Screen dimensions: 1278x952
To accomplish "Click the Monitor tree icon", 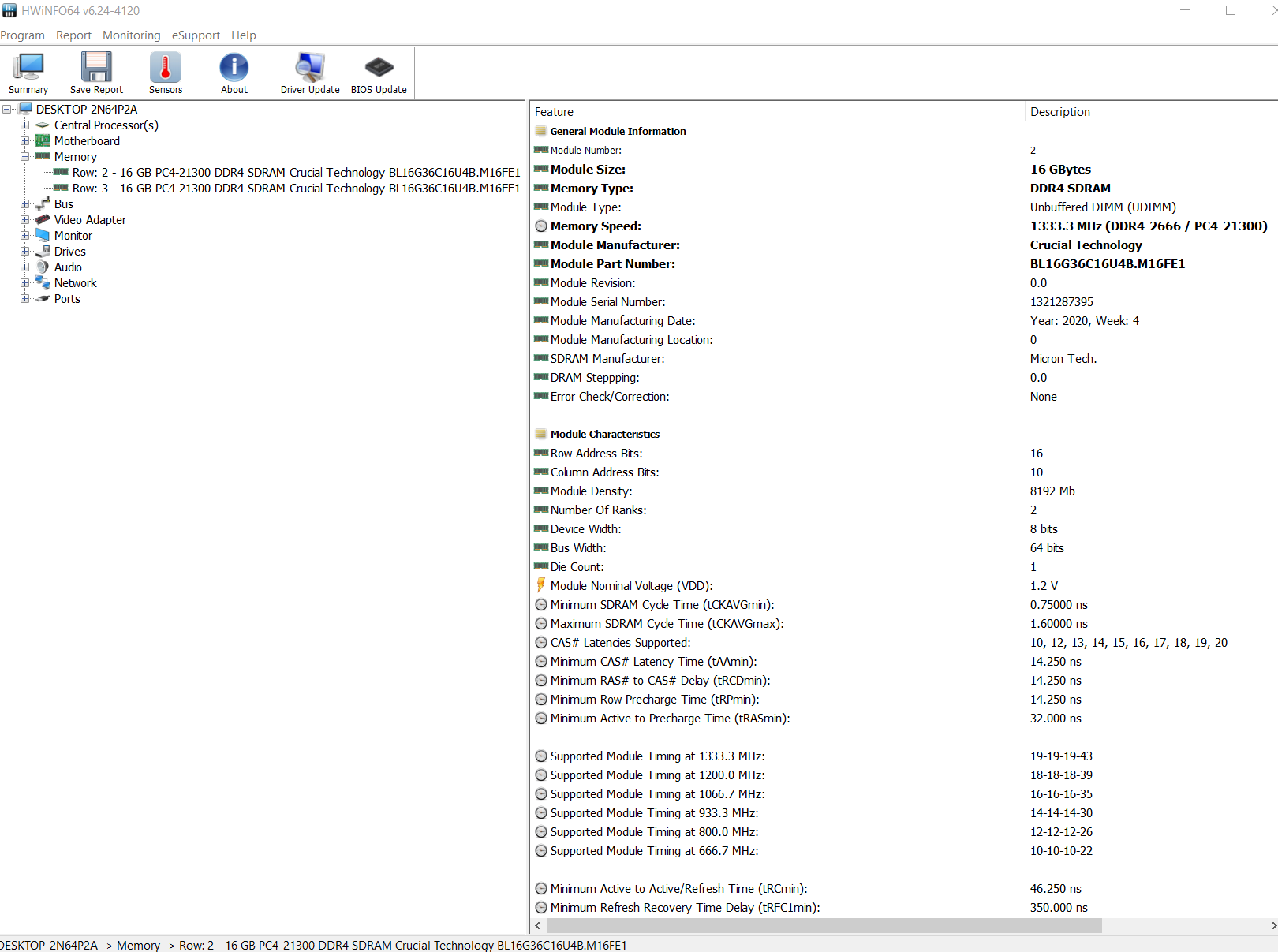I will [43, 236].
